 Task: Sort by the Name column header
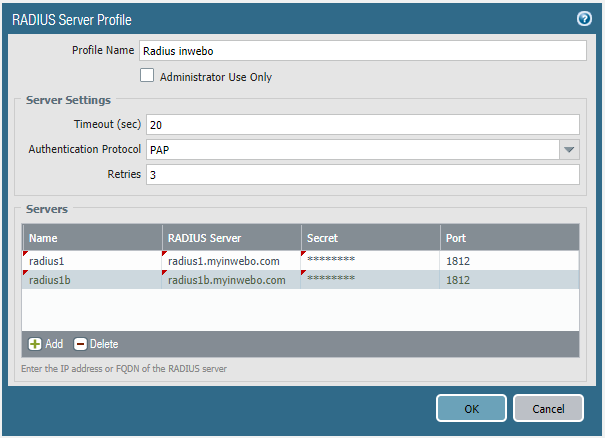pyautogui.click(x=92, y=238)
